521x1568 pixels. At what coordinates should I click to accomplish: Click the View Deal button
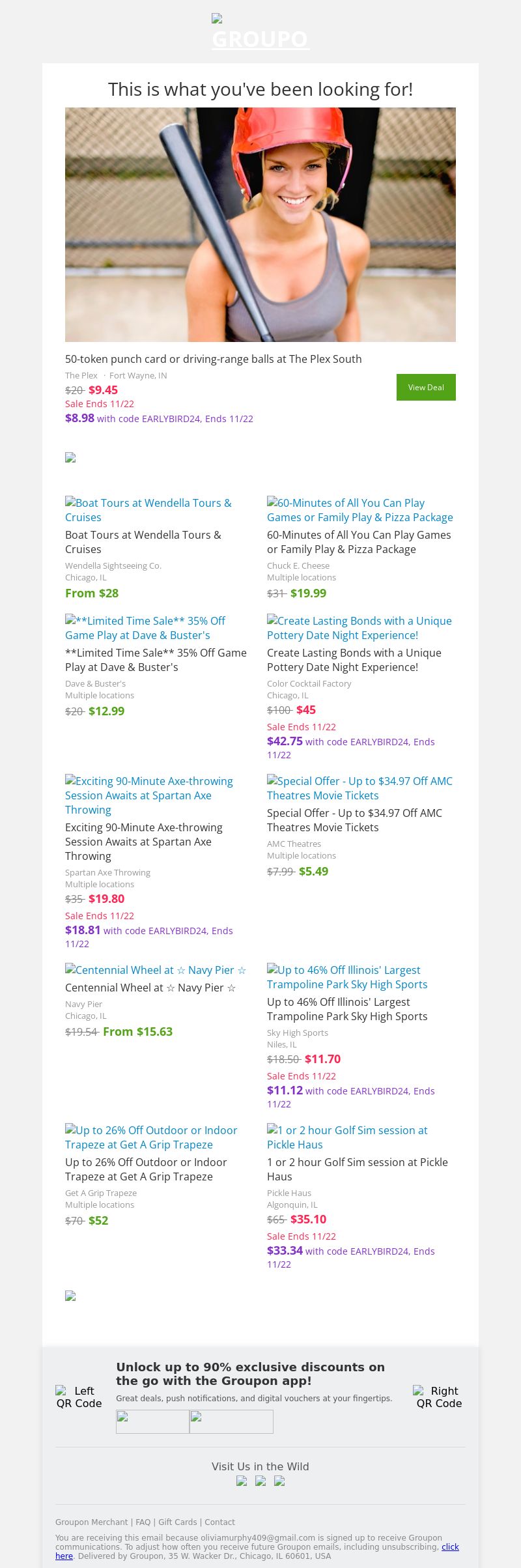click(x=426, y=387)
